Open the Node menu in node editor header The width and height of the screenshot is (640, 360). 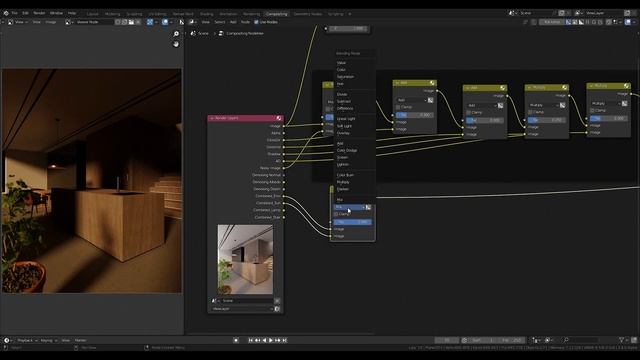tap(245, 22)
